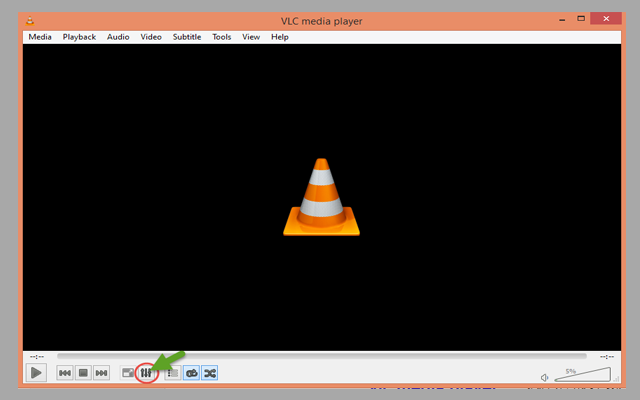Click the Stop playback button
The width and height of the screenshot is (640, 400).
[x=83, y=373]
